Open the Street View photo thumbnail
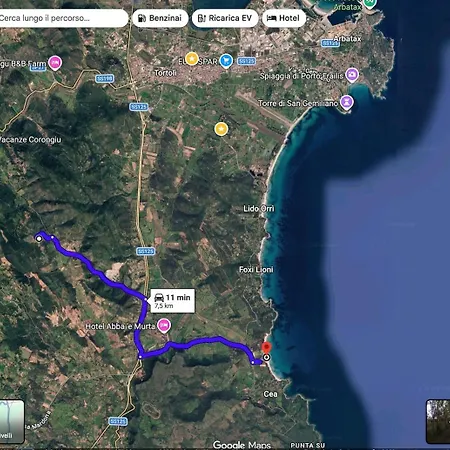450x450 pixels. [438, 421]
